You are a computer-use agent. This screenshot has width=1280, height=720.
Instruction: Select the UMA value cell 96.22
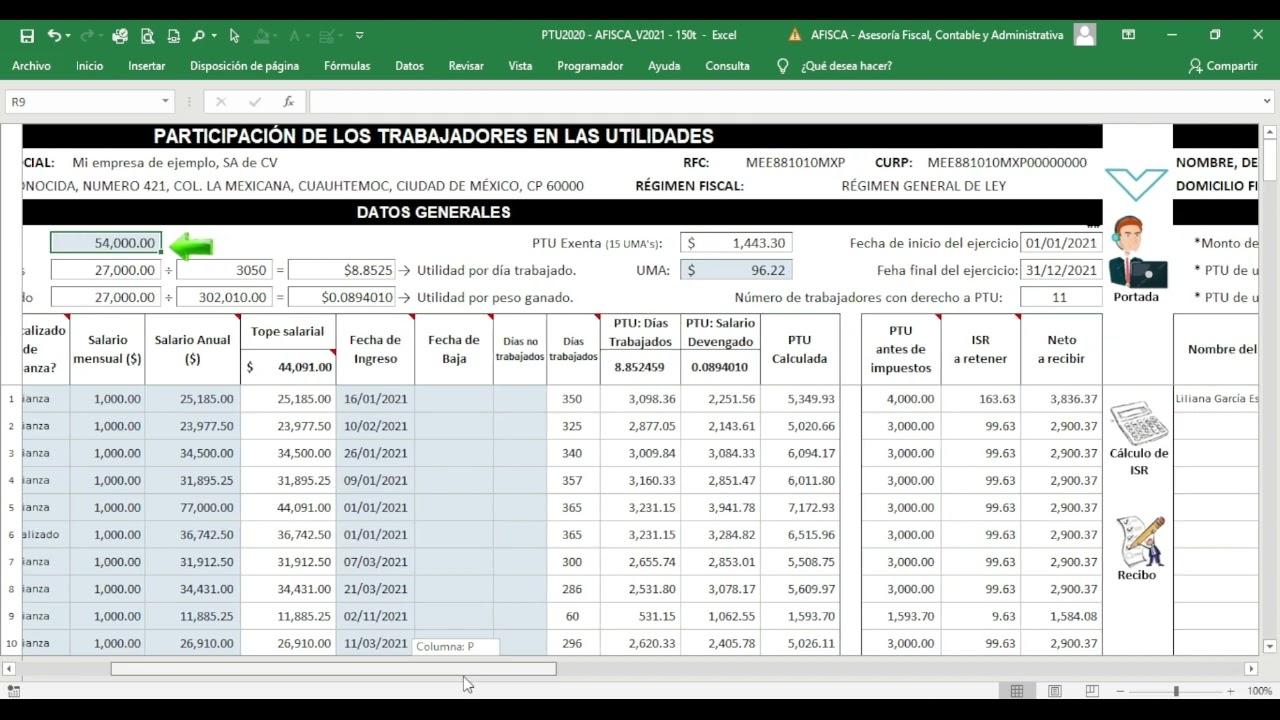[x=736, y=270]
